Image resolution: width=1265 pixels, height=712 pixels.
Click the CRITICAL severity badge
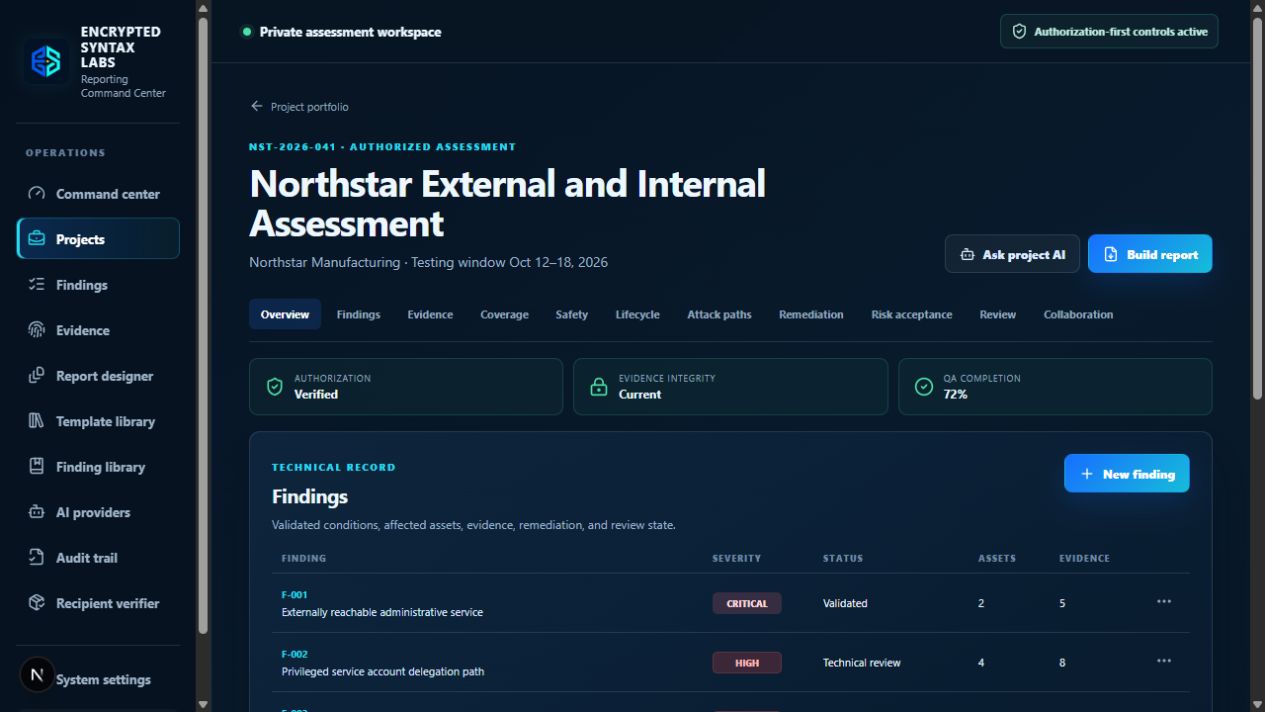click(x=747, y=603)
